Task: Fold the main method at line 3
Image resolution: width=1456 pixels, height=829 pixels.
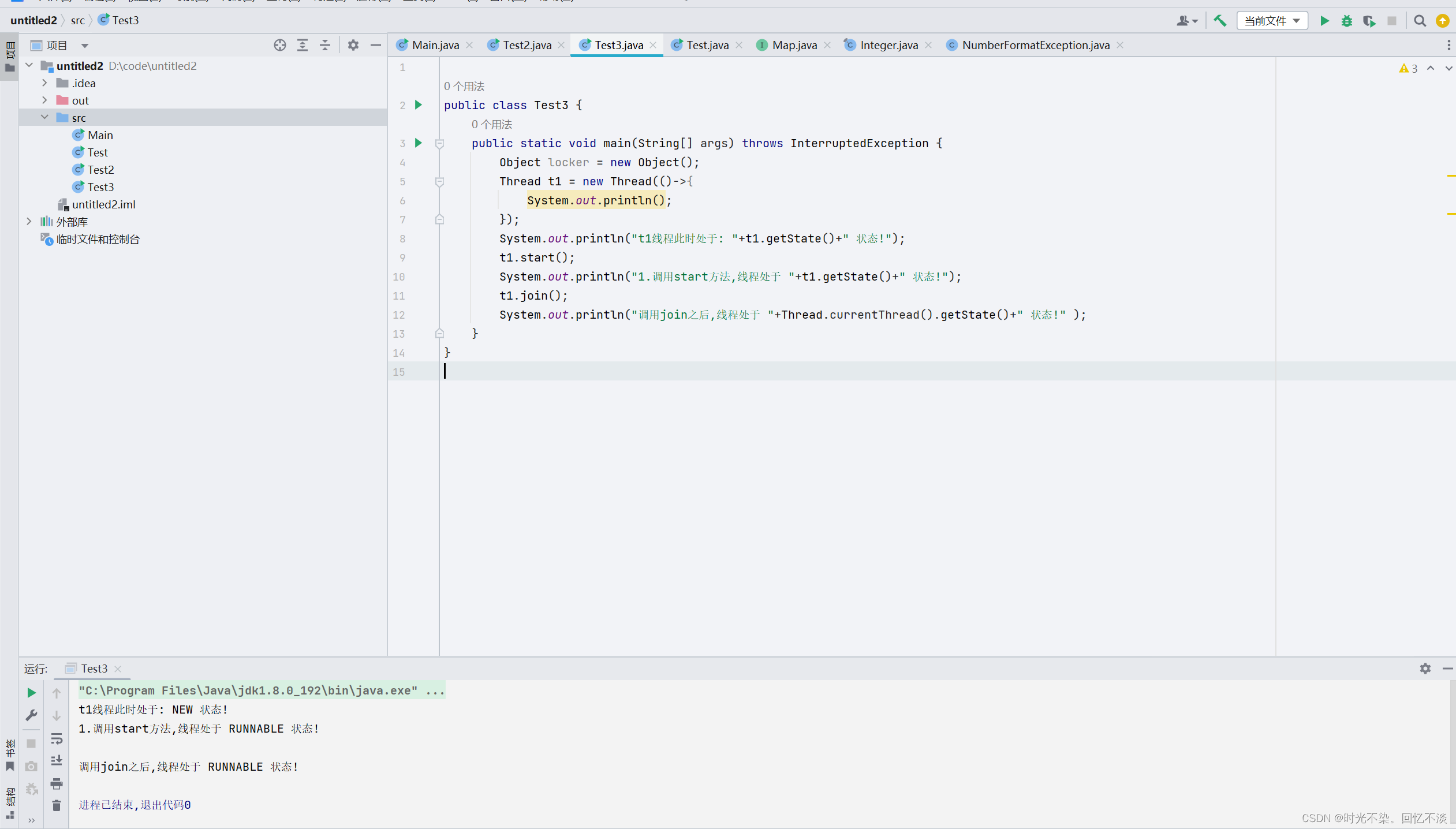Action: coord(439,143)
